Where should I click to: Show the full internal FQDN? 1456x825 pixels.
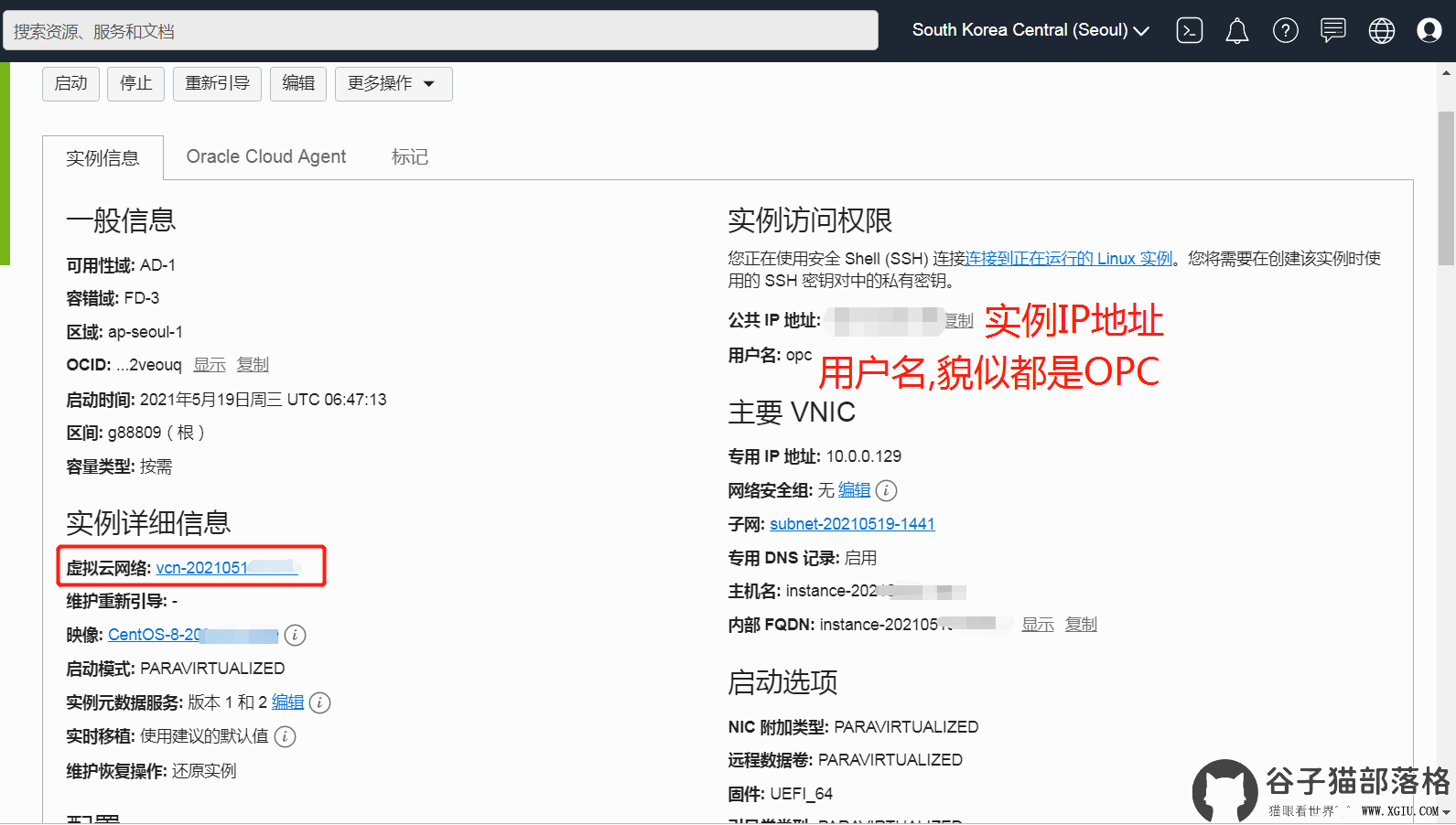1038,625
